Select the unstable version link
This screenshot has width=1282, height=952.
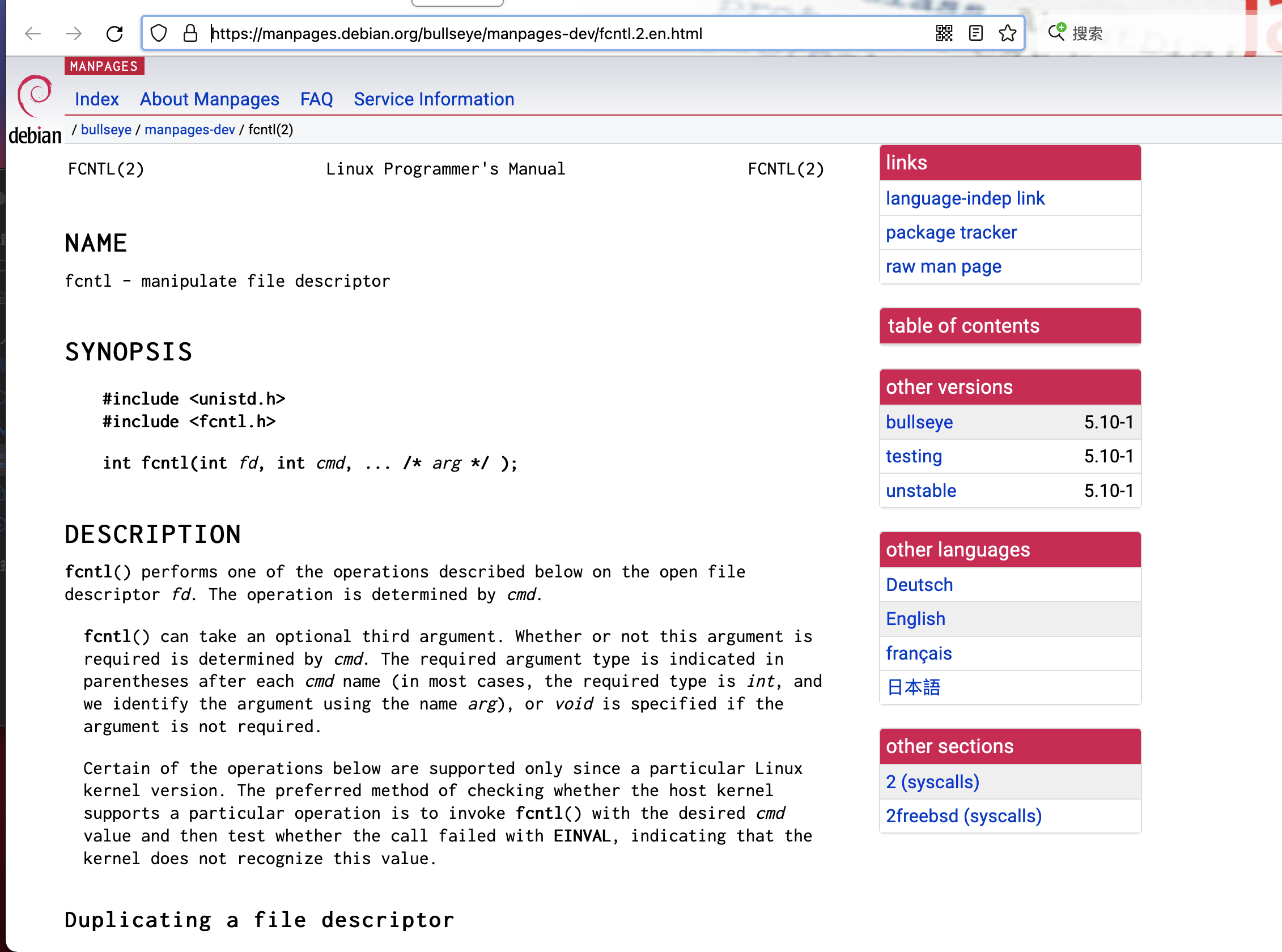921,490
